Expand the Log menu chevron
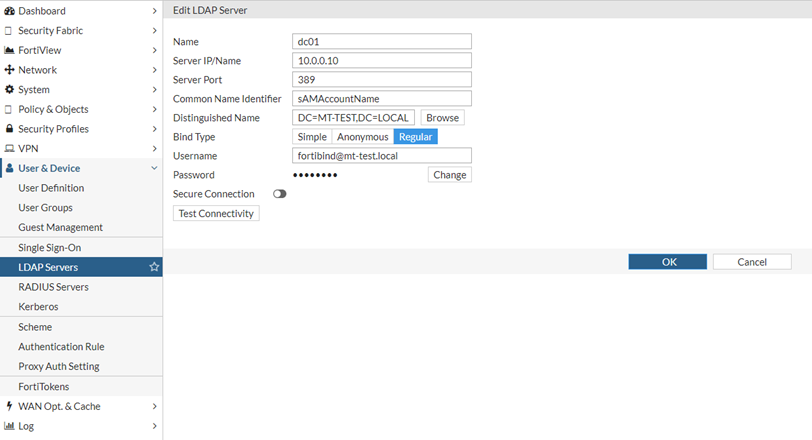812x440 pixels. pyautogui.click(x=154, y=426)
